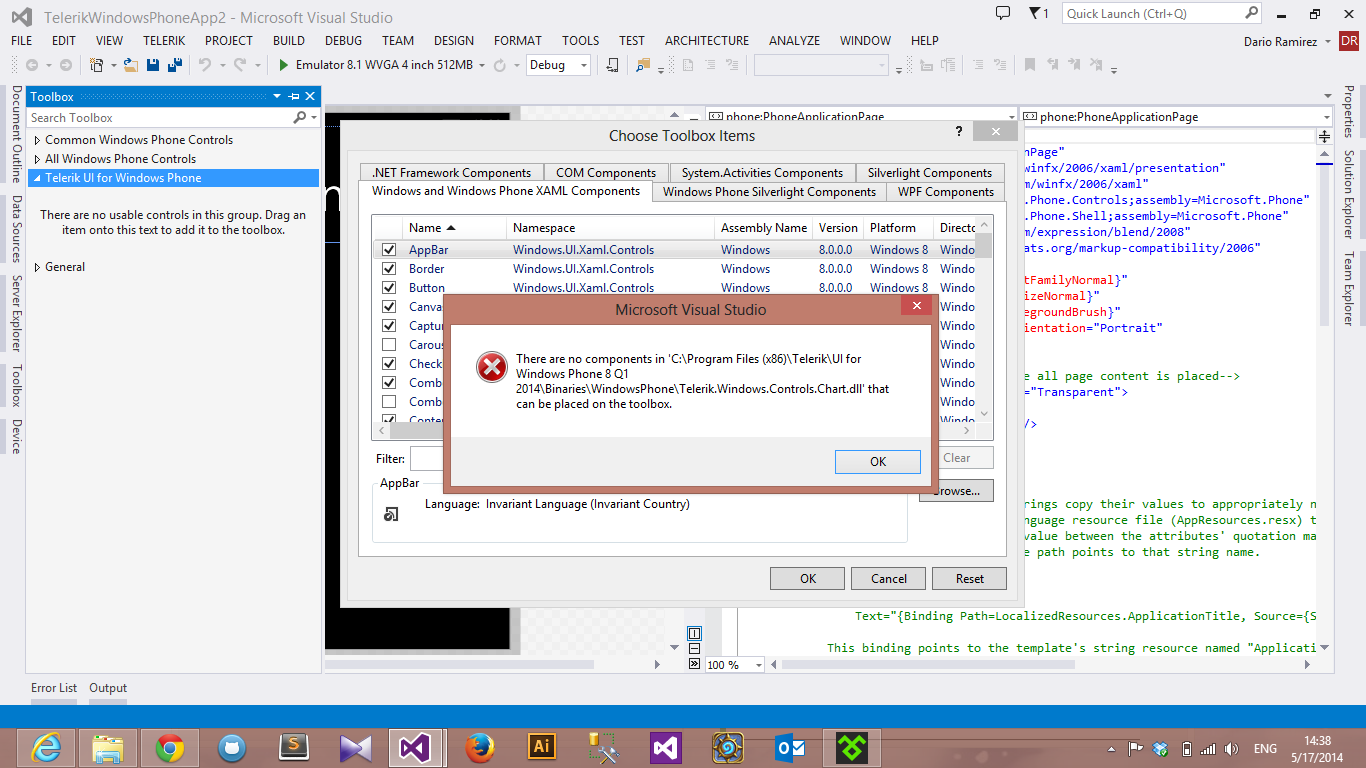The width and height of the screenshot is (1366, 768).
Task: Uncheck the AppBar component checkbox
Action: (389, 249)
